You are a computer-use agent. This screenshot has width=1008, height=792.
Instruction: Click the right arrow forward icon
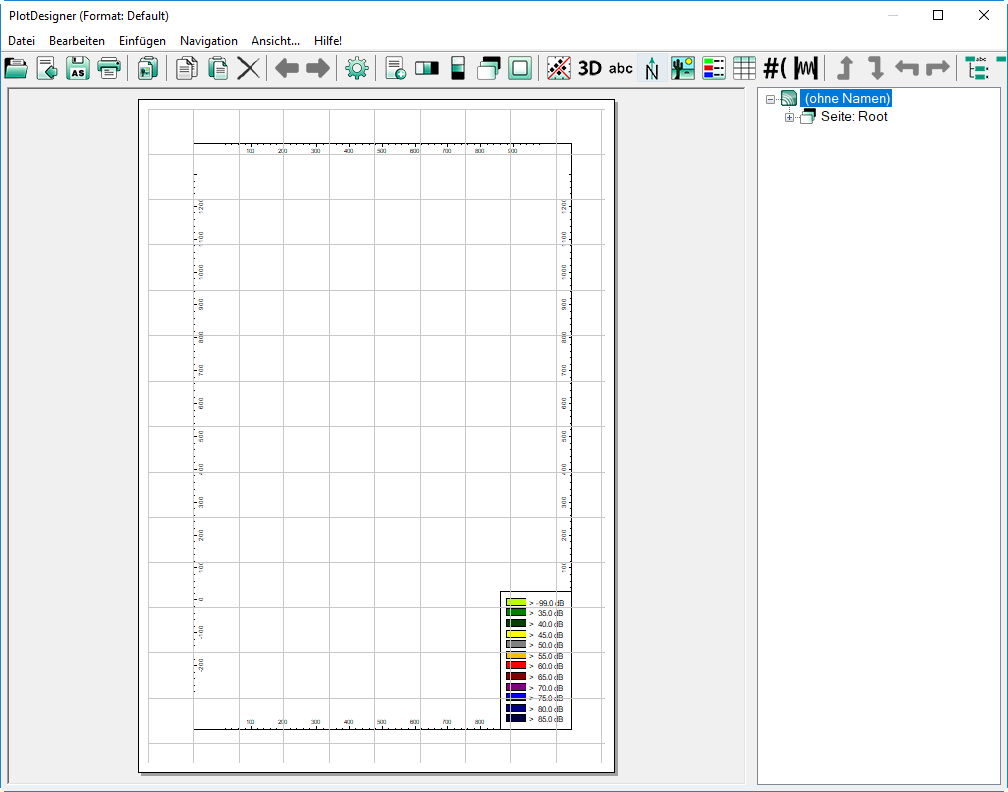coord(318,68)
